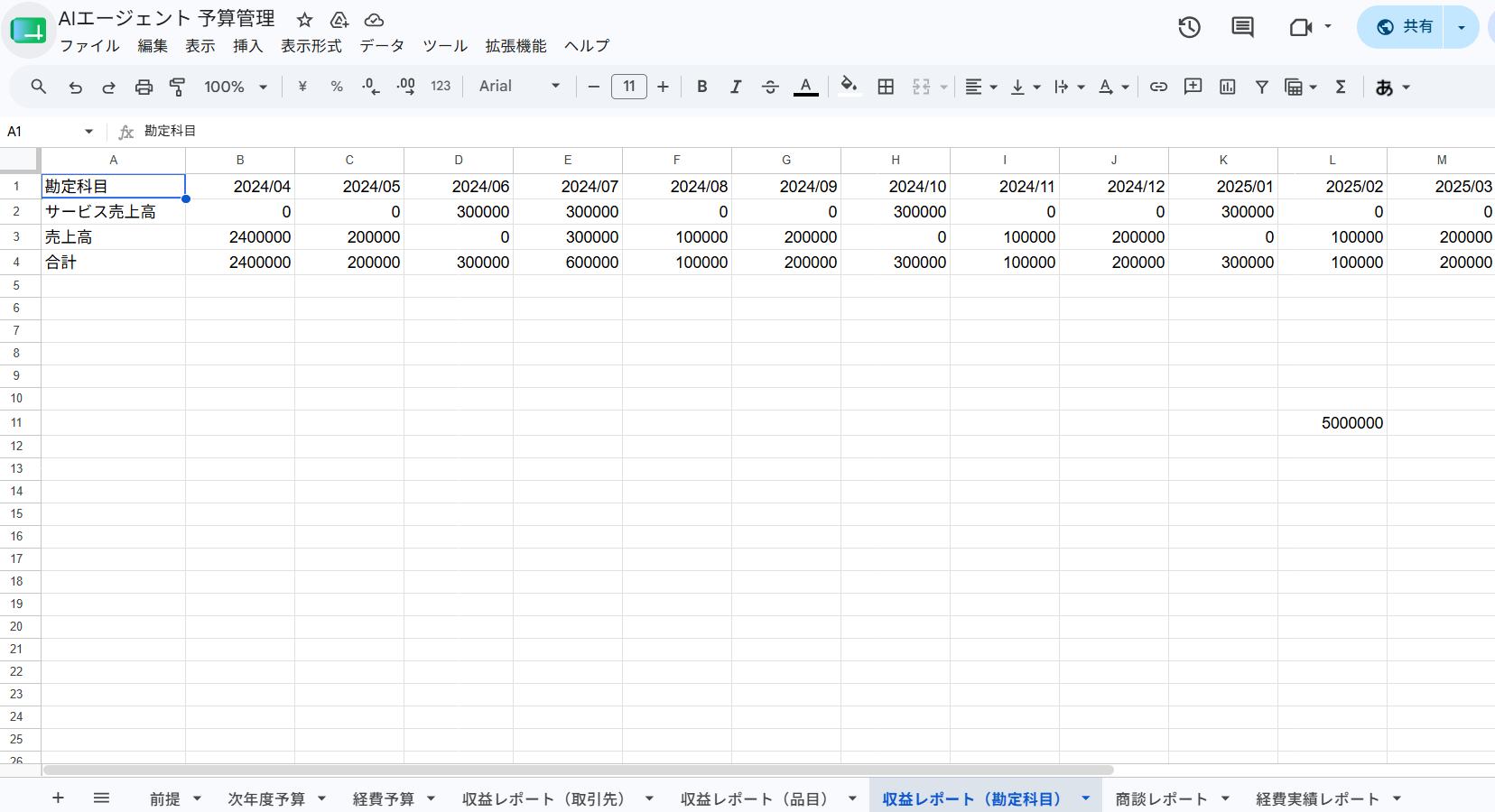Show all sheets list icon

tap(101, 798)
